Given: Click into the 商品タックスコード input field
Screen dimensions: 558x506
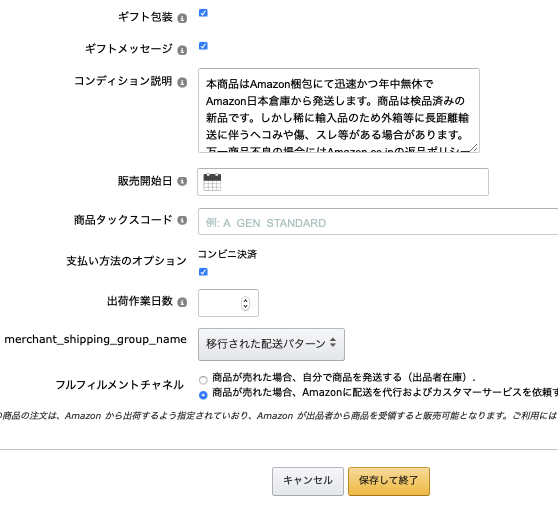Looking at the screenshot, I should click(378, 222).
